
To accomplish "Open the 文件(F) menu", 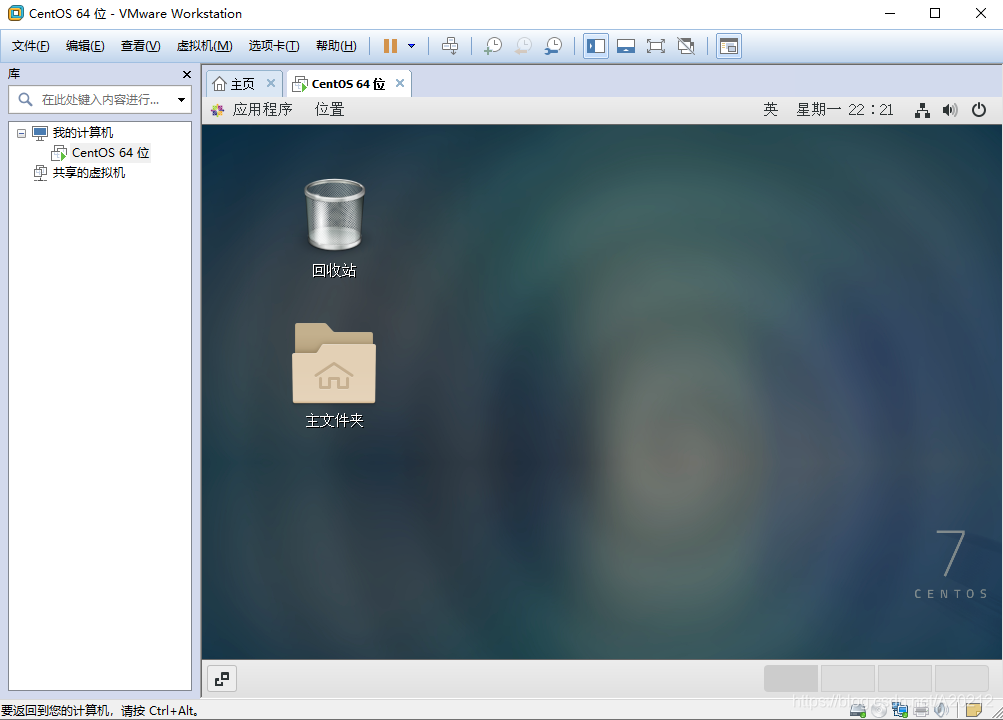I will click(x=30, y=46).
